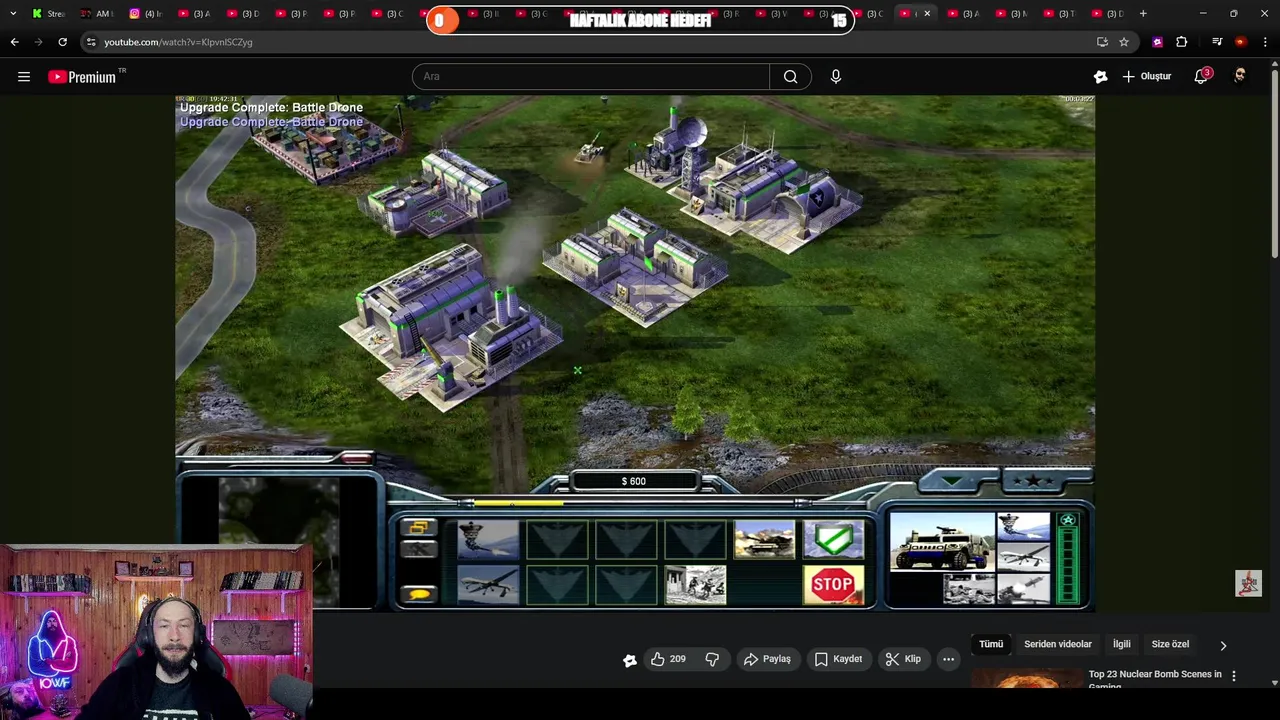Open the Extensions puzzle icon
The height and width of the screenshot is (720, 1280).
click(1182, 42)
